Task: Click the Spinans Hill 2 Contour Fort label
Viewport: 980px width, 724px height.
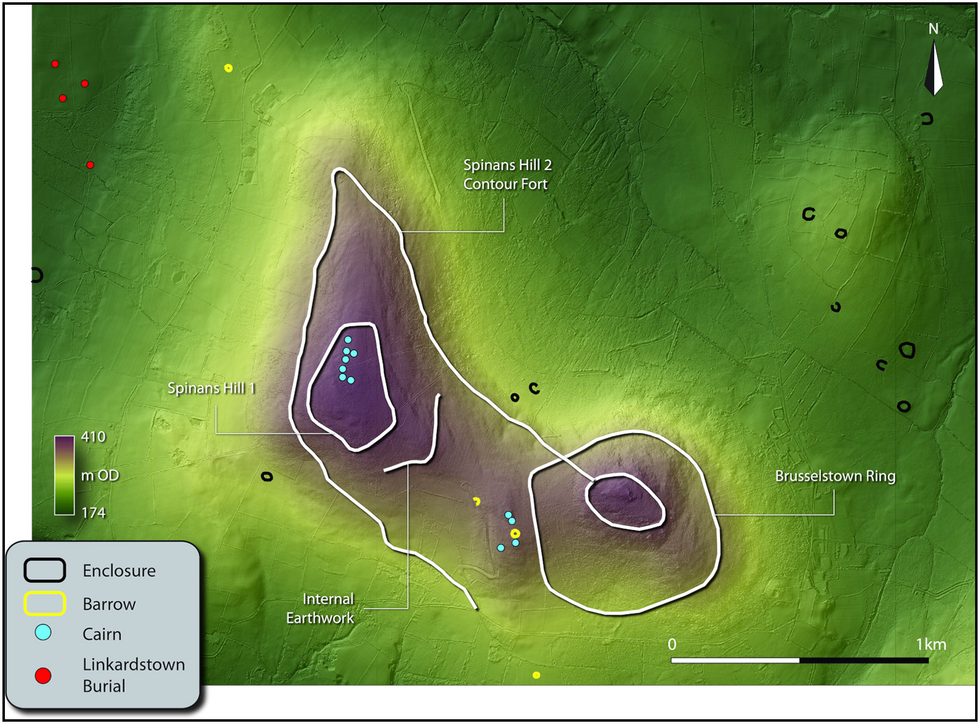Action: pyautogui.click(x=505, y=175)
